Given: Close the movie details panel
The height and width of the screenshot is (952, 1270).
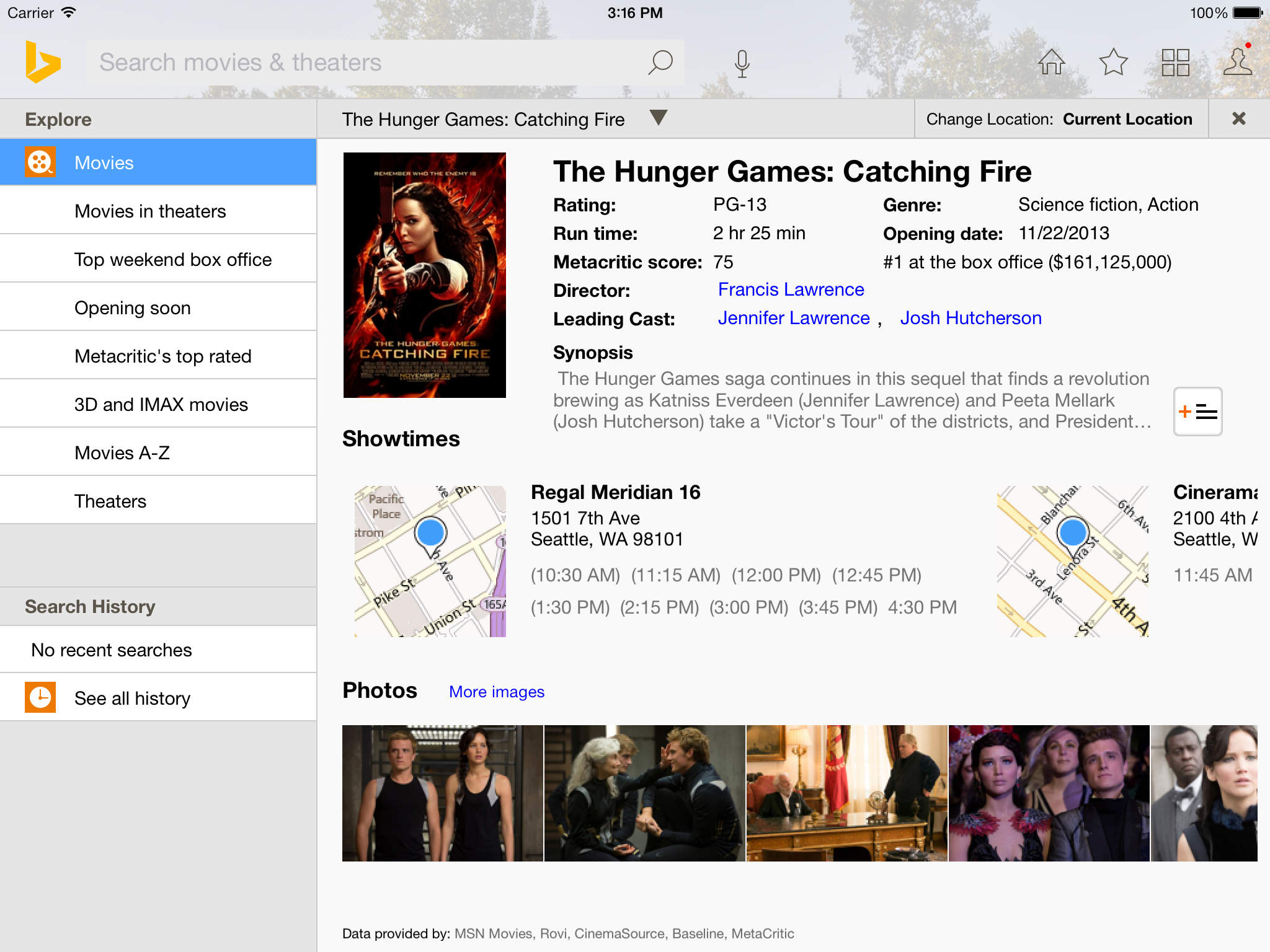Looking at the screenshot, I should tap(1238, 118).
